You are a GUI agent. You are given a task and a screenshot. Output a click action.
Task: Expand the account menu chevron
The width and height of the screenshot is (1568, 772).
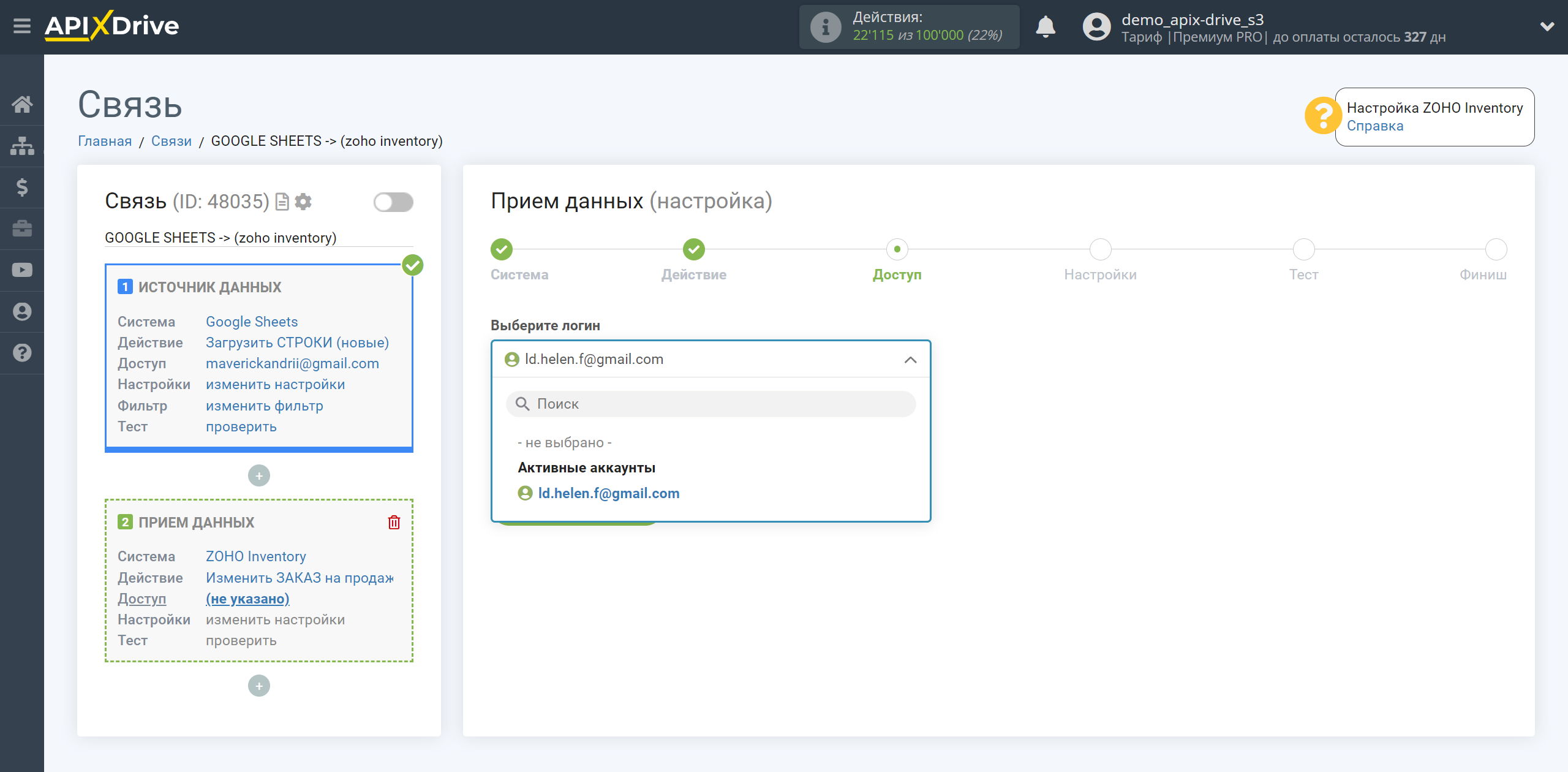point(1547,26)
